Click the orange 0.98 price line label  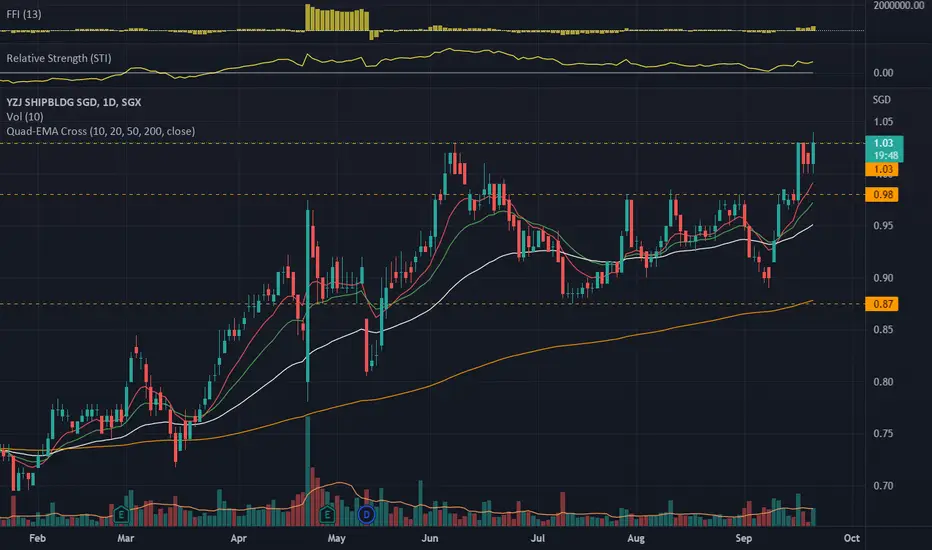(x=882, y=194)
